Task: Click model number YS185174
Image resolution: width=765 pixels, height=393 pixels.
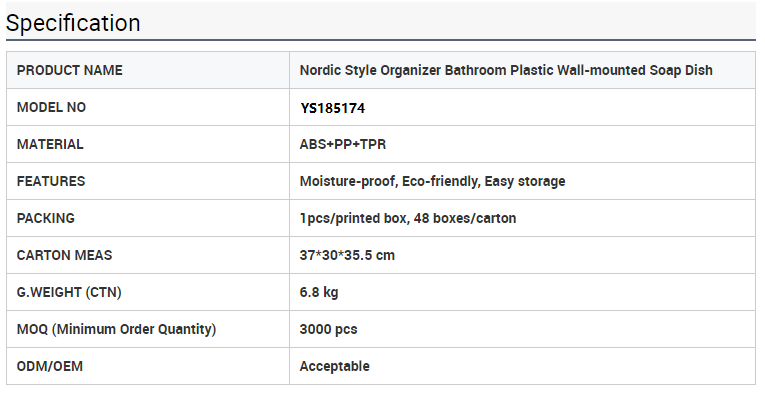Action: (x=333, y=108)
